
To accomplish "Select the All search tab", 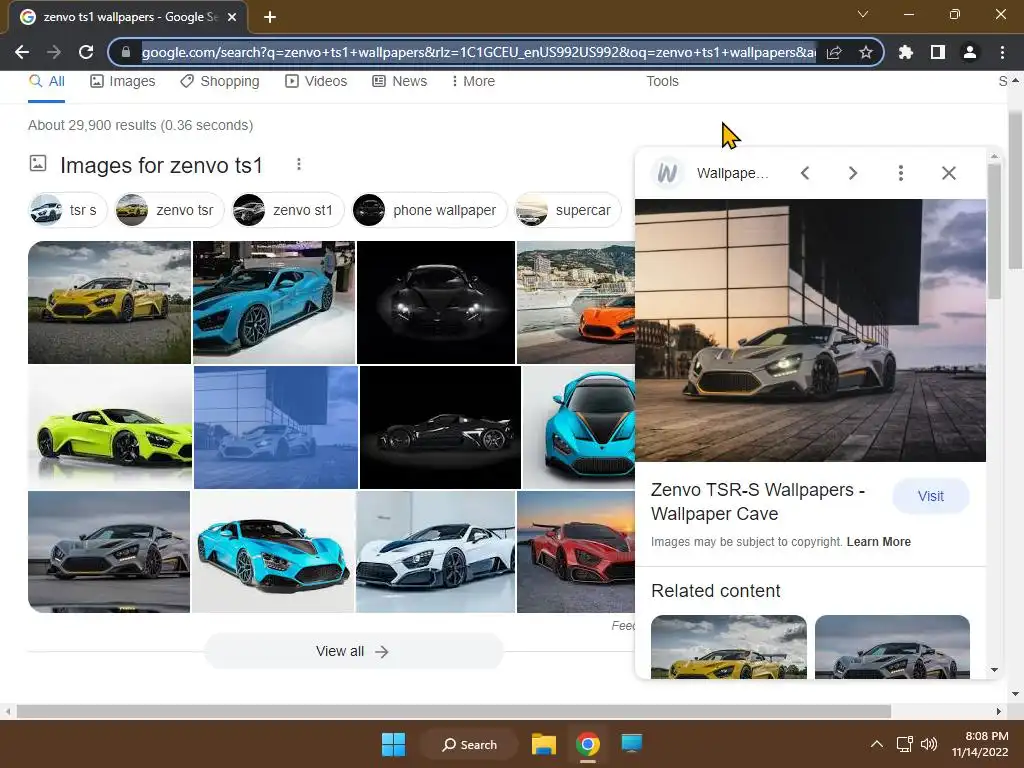I will [47, 82].
